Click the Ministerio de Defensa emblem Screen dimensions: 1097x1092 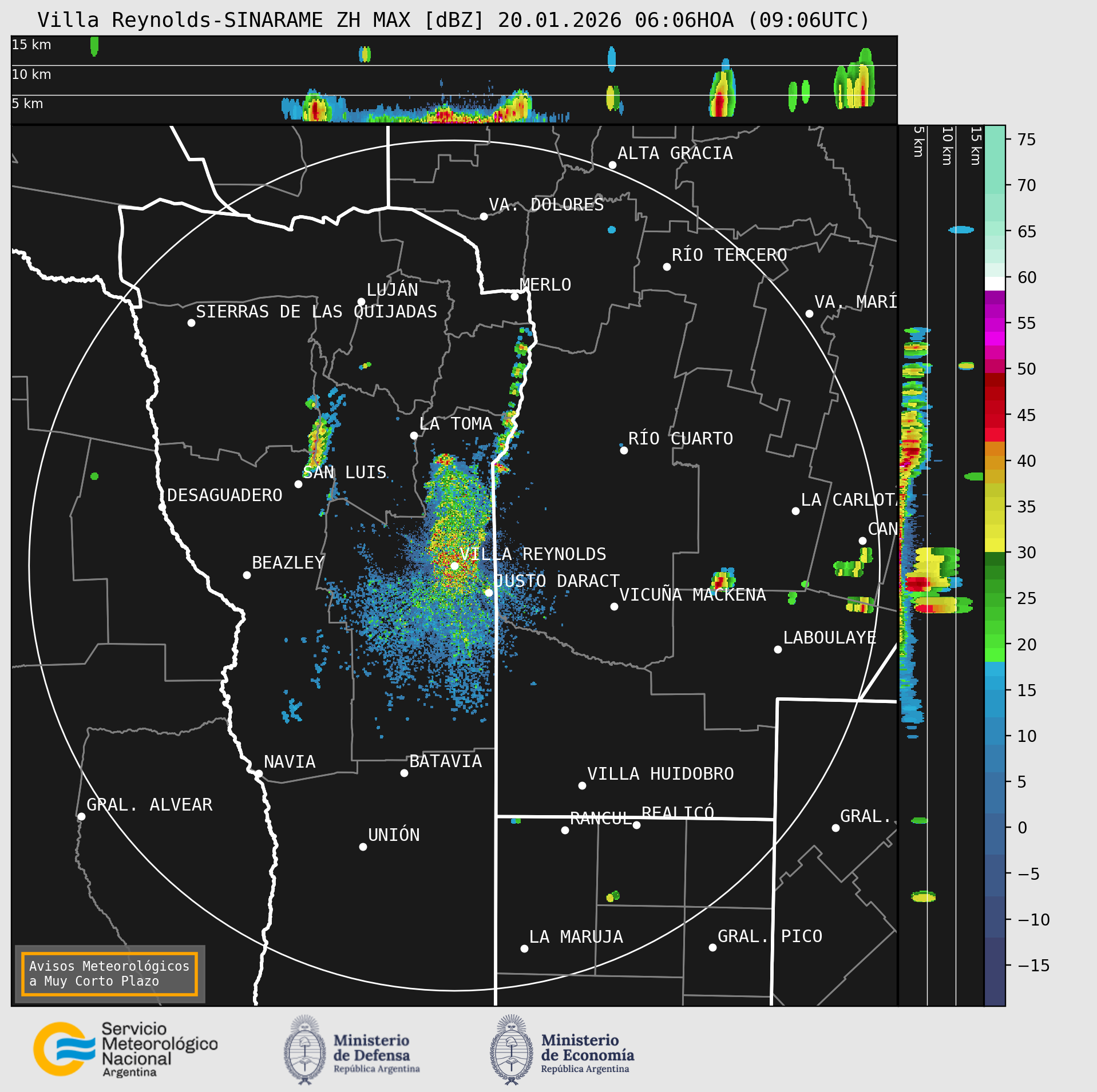click(x=305, y=1049)
